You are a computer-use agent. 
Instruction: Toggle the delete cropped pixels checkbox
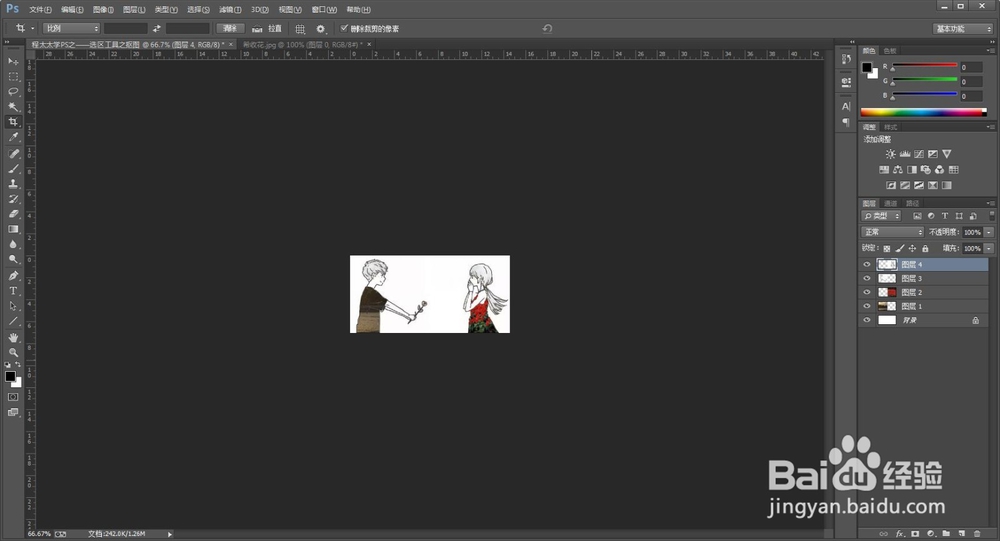344,28
